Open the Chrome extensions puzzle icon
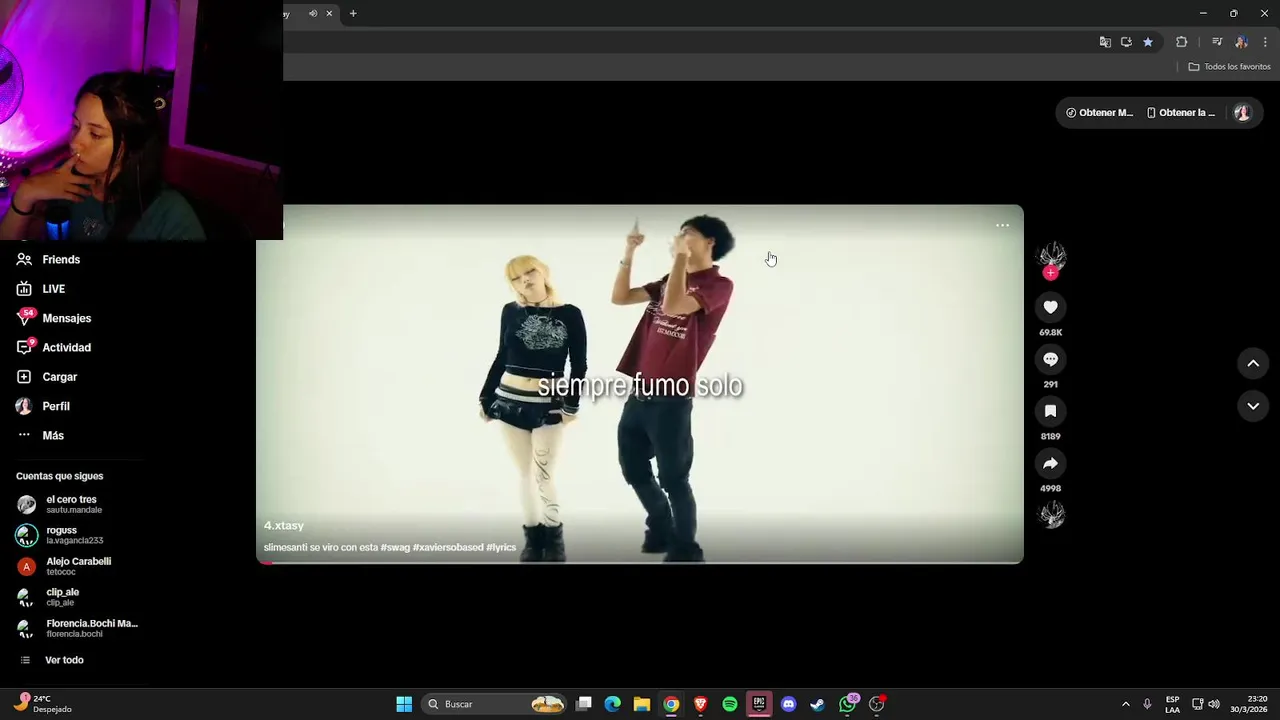Viewport: 1280px width, 720px height. [1181, 42]
